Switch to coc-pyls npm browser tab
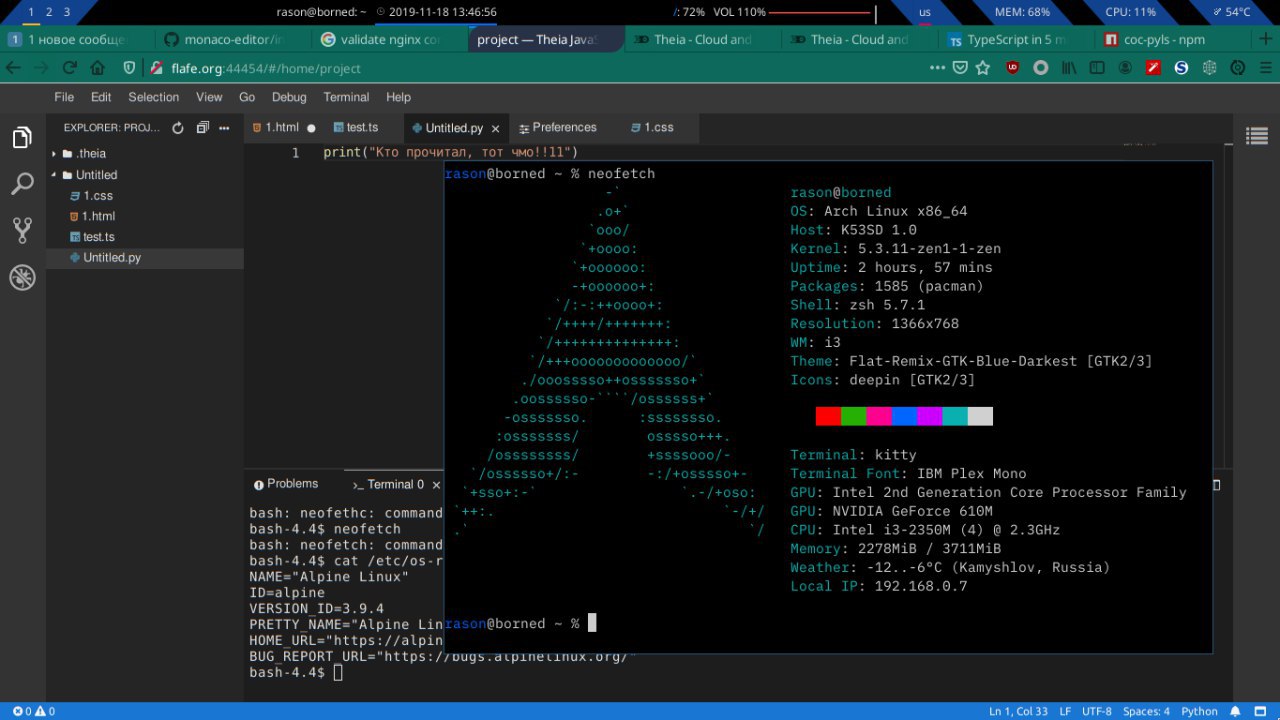This screenshot has width=1280, height=720. point(1174,40)
